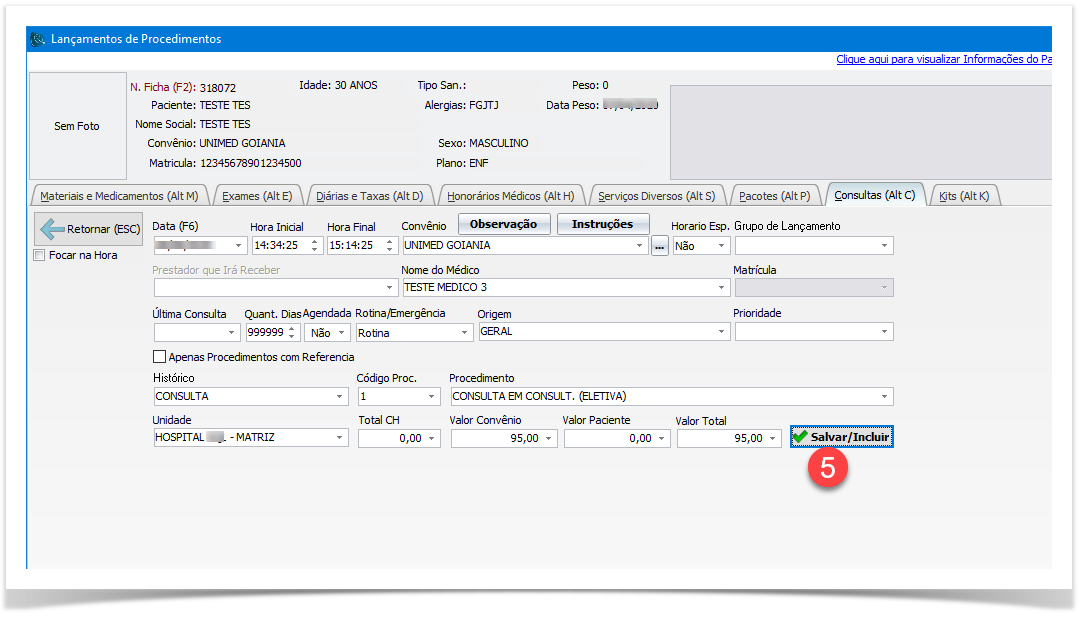Viewport: 1086px width, 618px height.
Task: Click the green checkmark Salvar/Incluir button
Action: (x=841, y=437)
